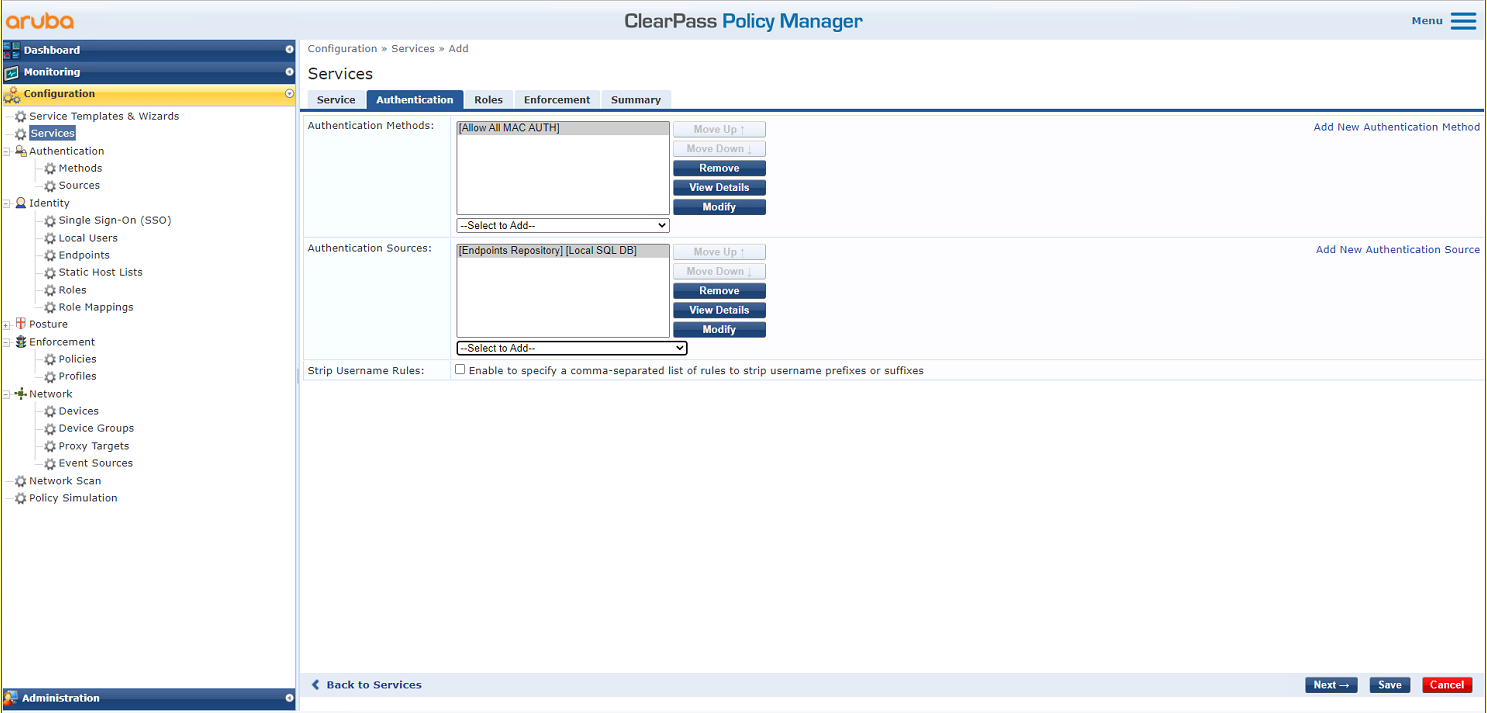Click Add New Authentication Source link
1487x713 pixels.
click(x=1398, y=250)
